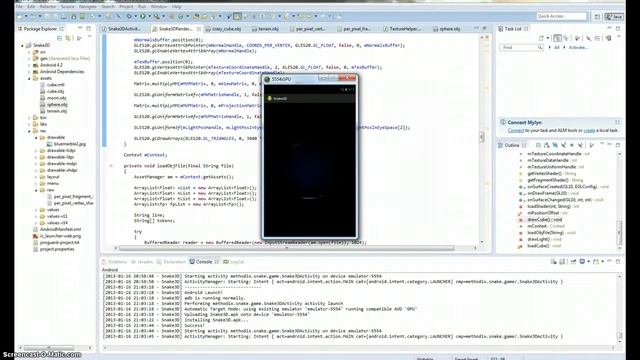
Task: Select onDrawFrame(GL10) in the Outline
Action: pos(553,193)
